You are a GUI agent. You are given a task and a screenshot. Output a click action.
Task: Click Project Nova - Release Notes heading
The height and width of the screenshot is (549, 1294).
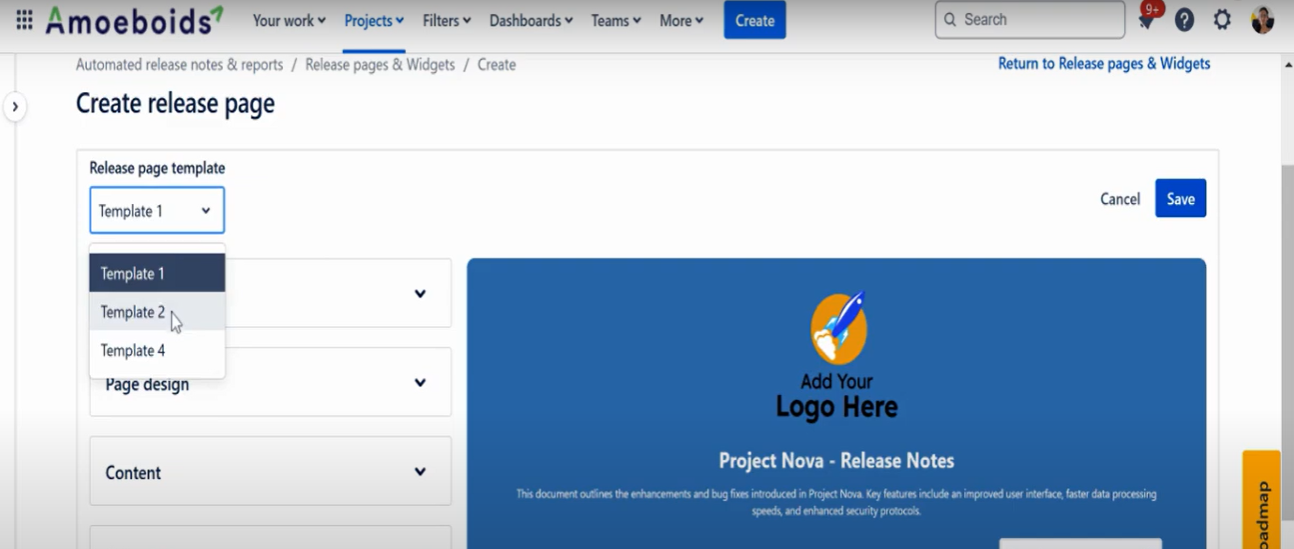(836, 461)
